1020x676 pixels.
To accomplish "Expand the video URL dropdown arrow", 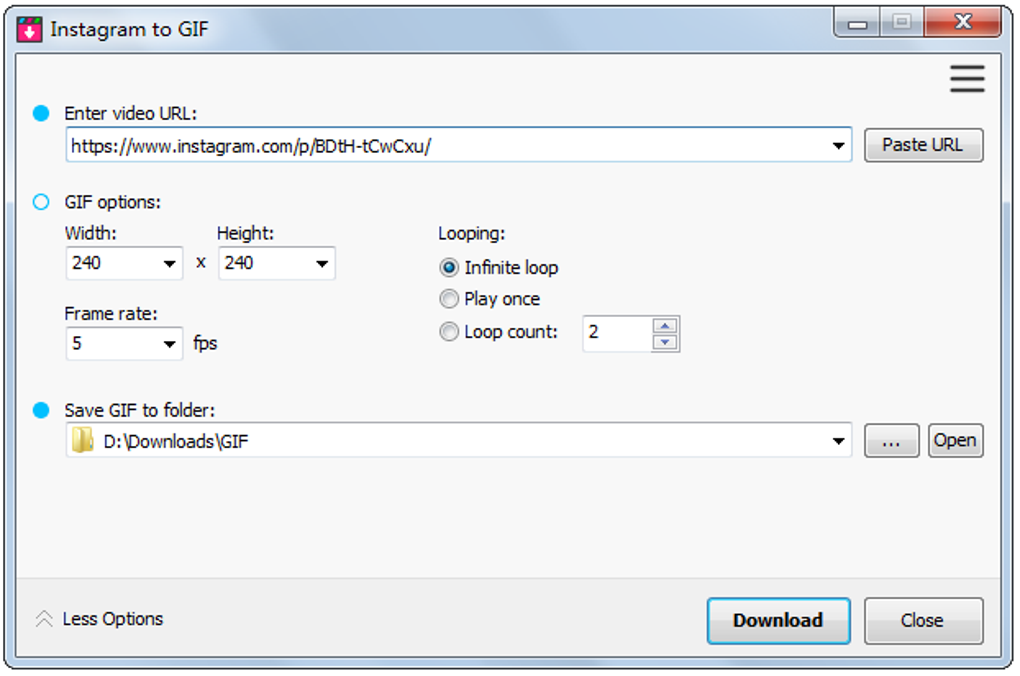I will pyautogui.click(x=839, y=146).
